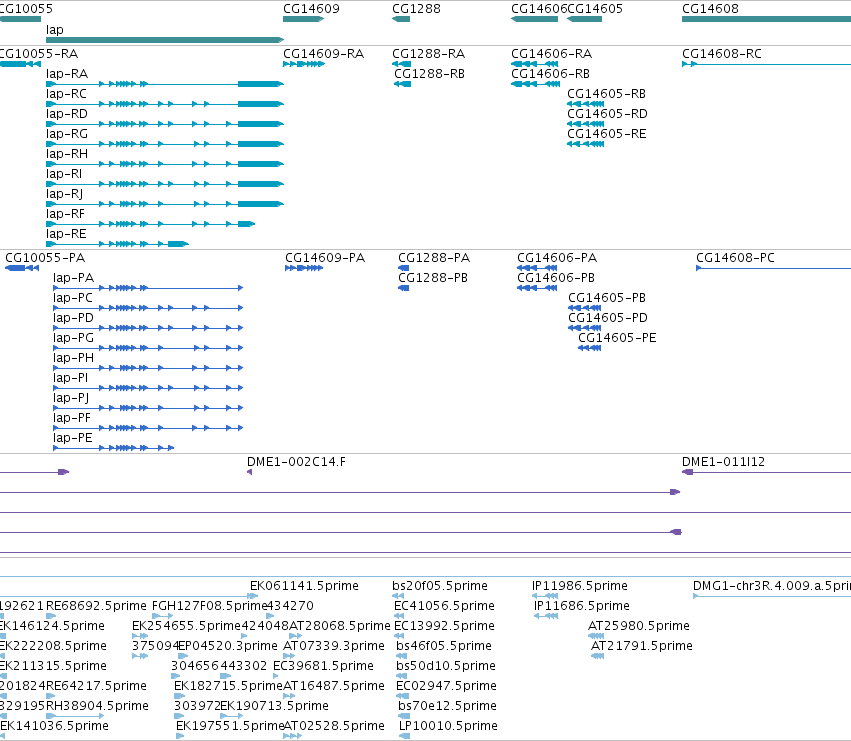
Task: Select the lap-RJ transcript label
Action: [65, 194]
